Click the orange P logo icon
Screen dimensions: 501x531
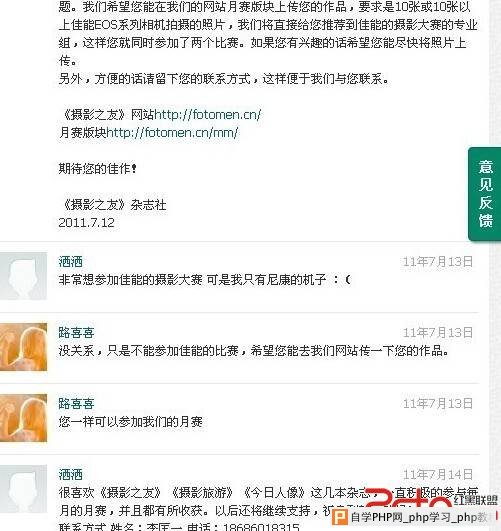(x=341, y=517)
